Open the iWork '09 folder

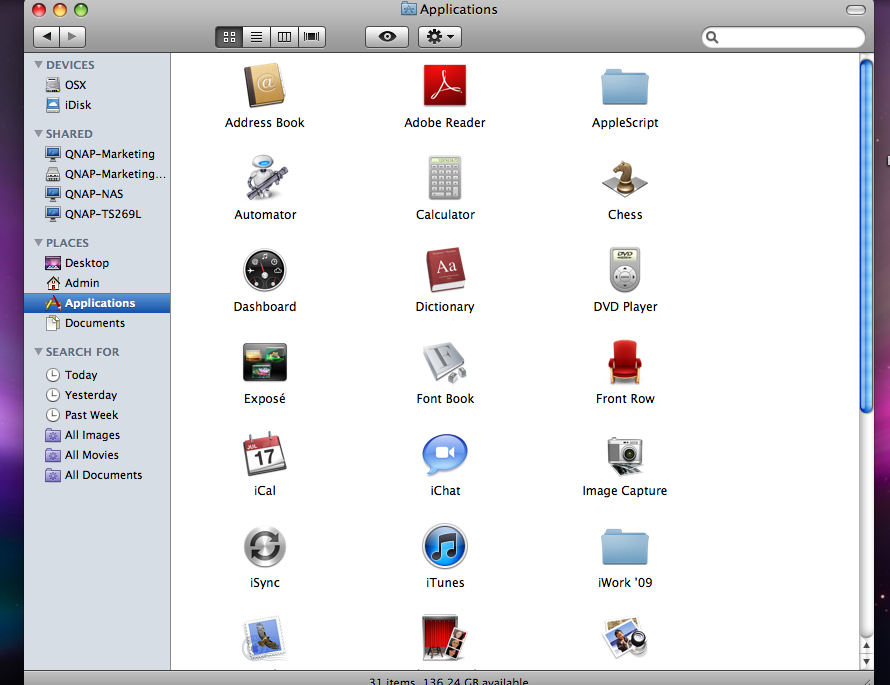pyautogui.click(x=624, y=547)
